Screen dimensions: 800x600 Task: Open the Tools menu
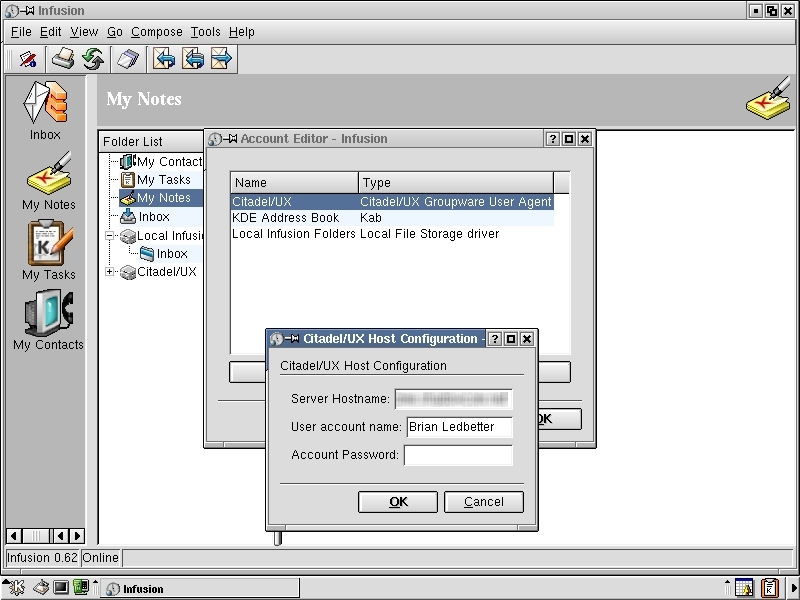click(206, 32)
